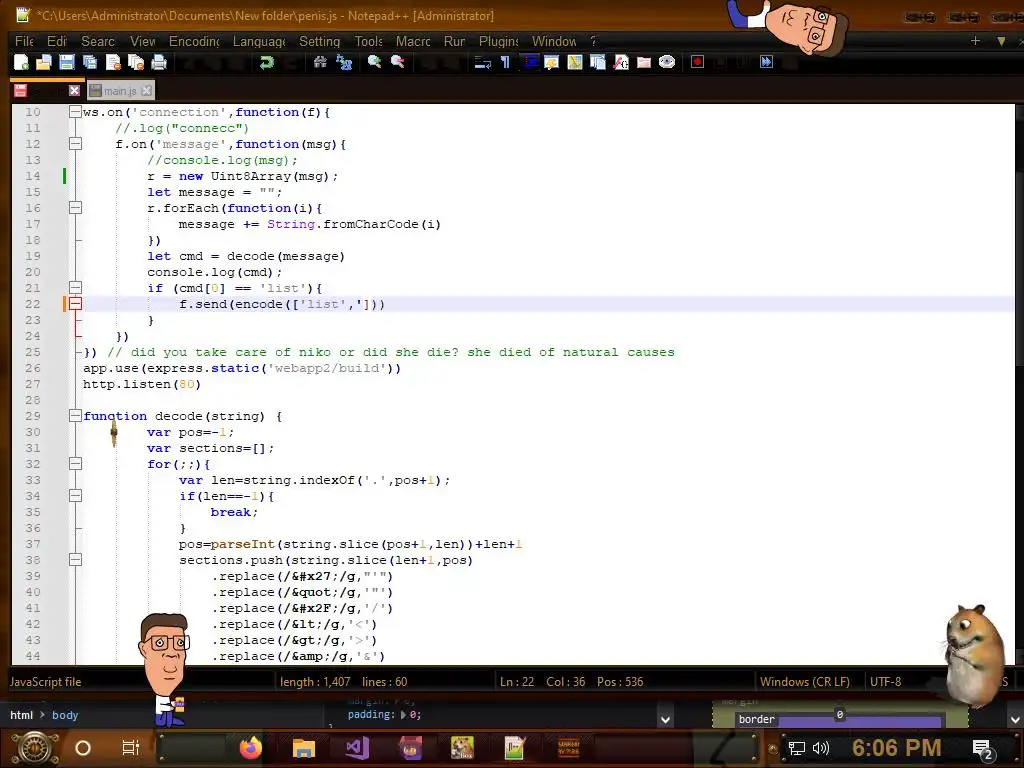Create a new file with the New toolbar icon

(x=21, y=62)
